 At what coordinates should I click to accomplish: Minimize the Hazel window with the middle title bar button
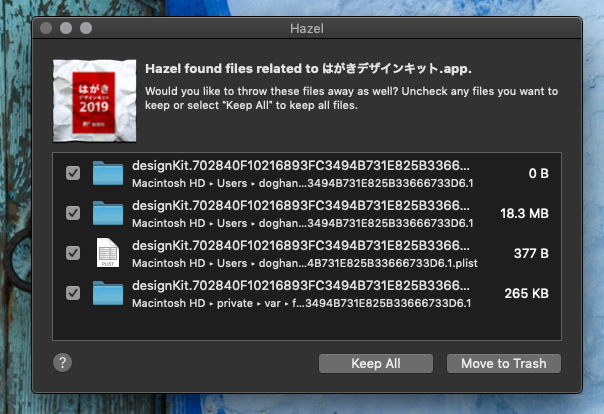pos(66,28)
